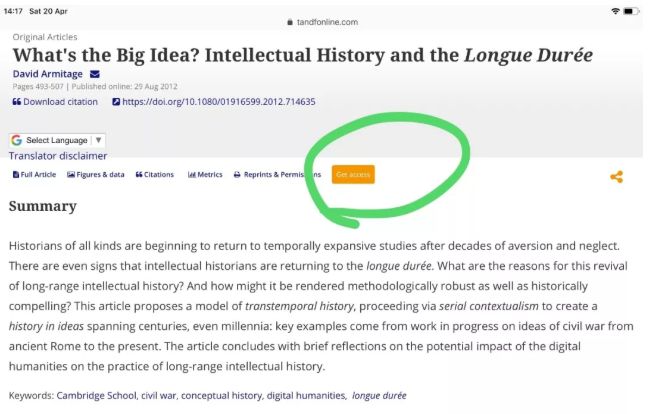The image size is (650, 414).
Task: Click the email envelope icon beside David Armitage
Action: coord(95,74)
